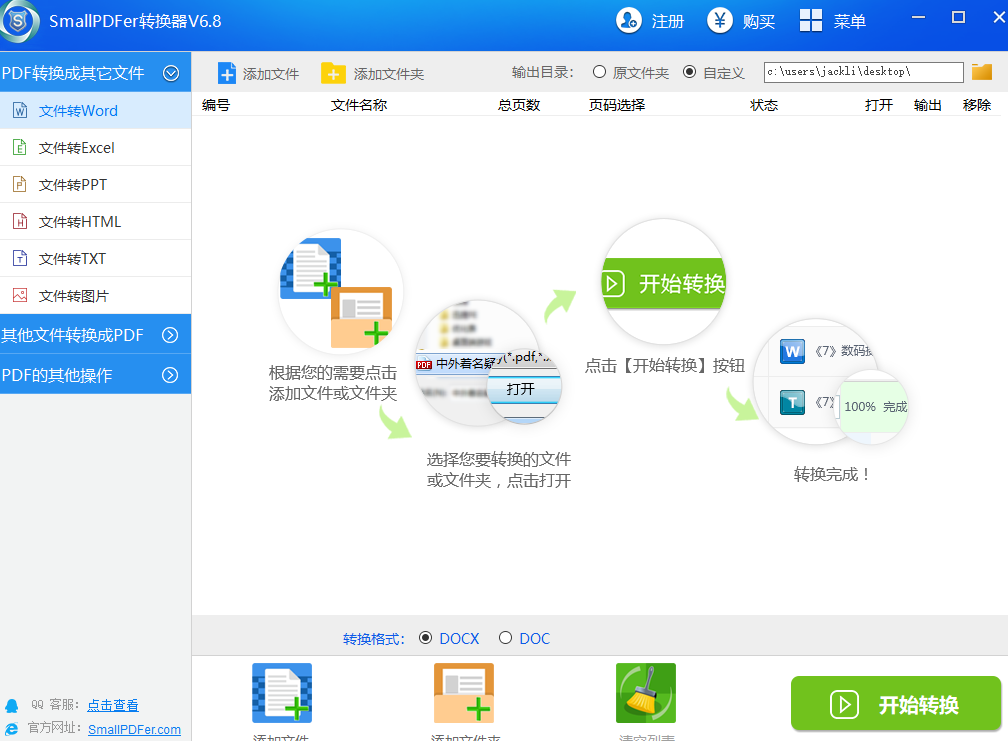Click the 移除 column header
This screenshot has width=1008, height=741.
coord(976,105)
